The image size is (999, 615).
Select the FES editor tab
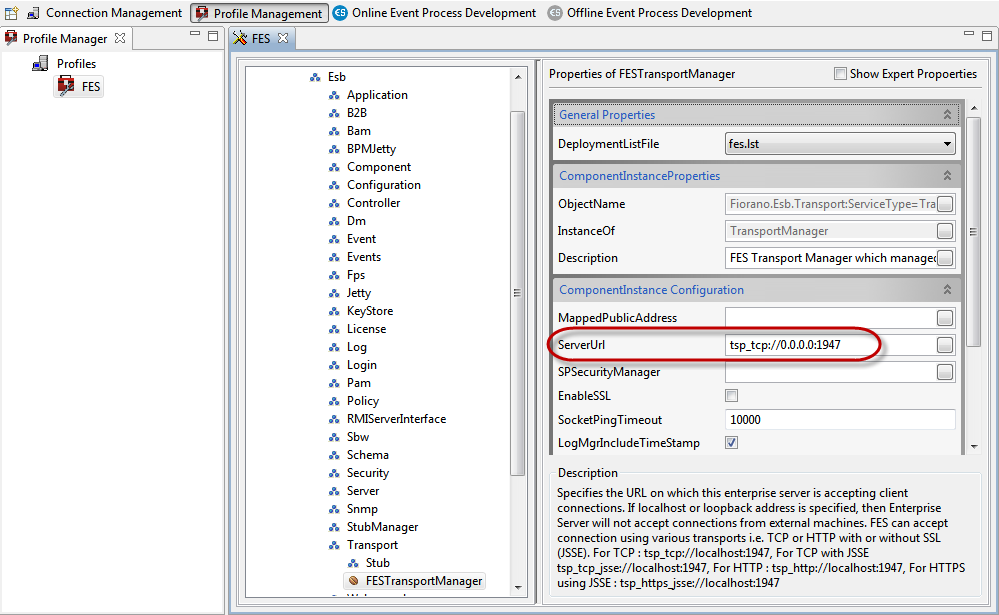coord(261,39)
